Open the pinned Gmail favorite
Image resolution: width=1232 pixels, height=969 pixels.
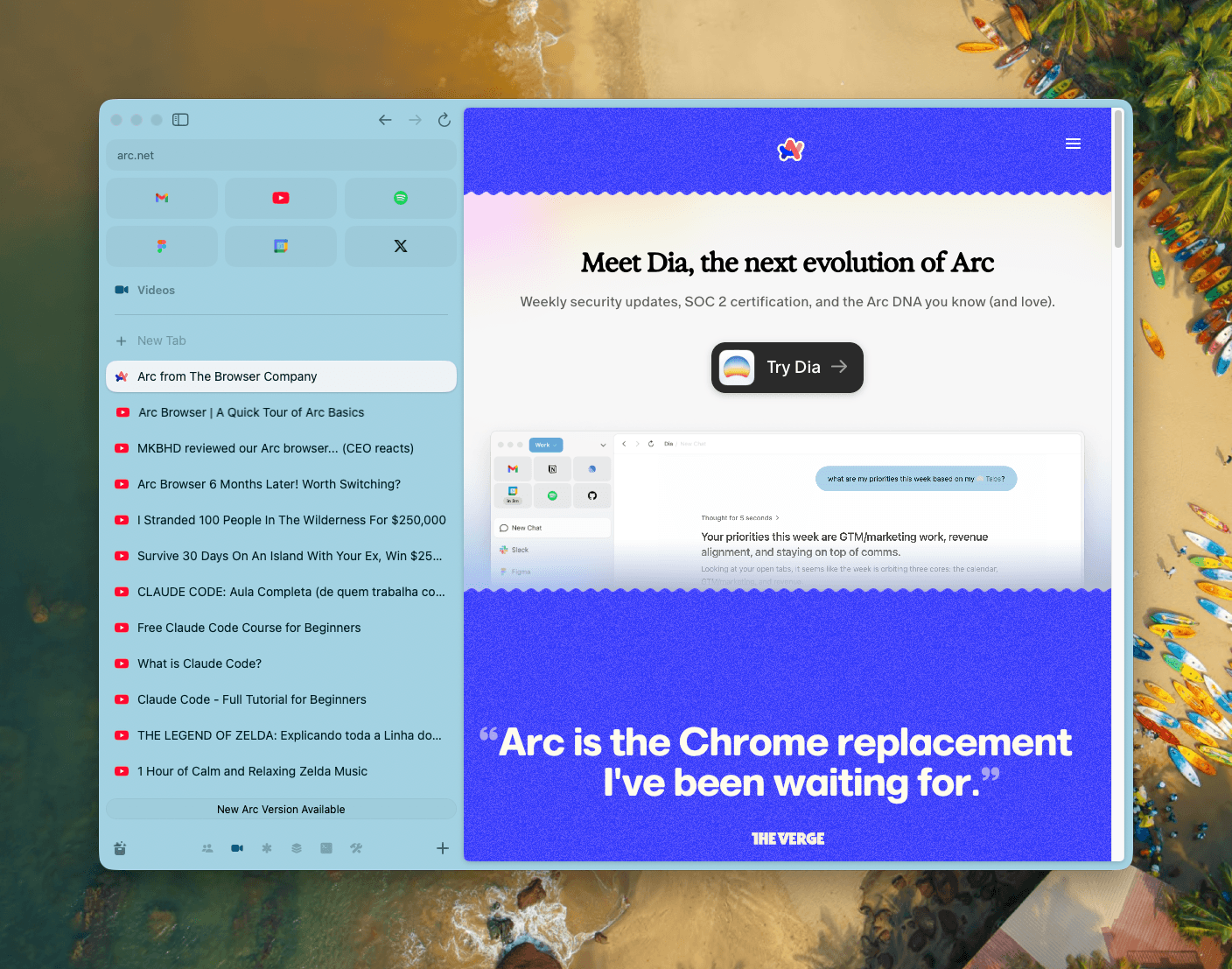point(162,198)
